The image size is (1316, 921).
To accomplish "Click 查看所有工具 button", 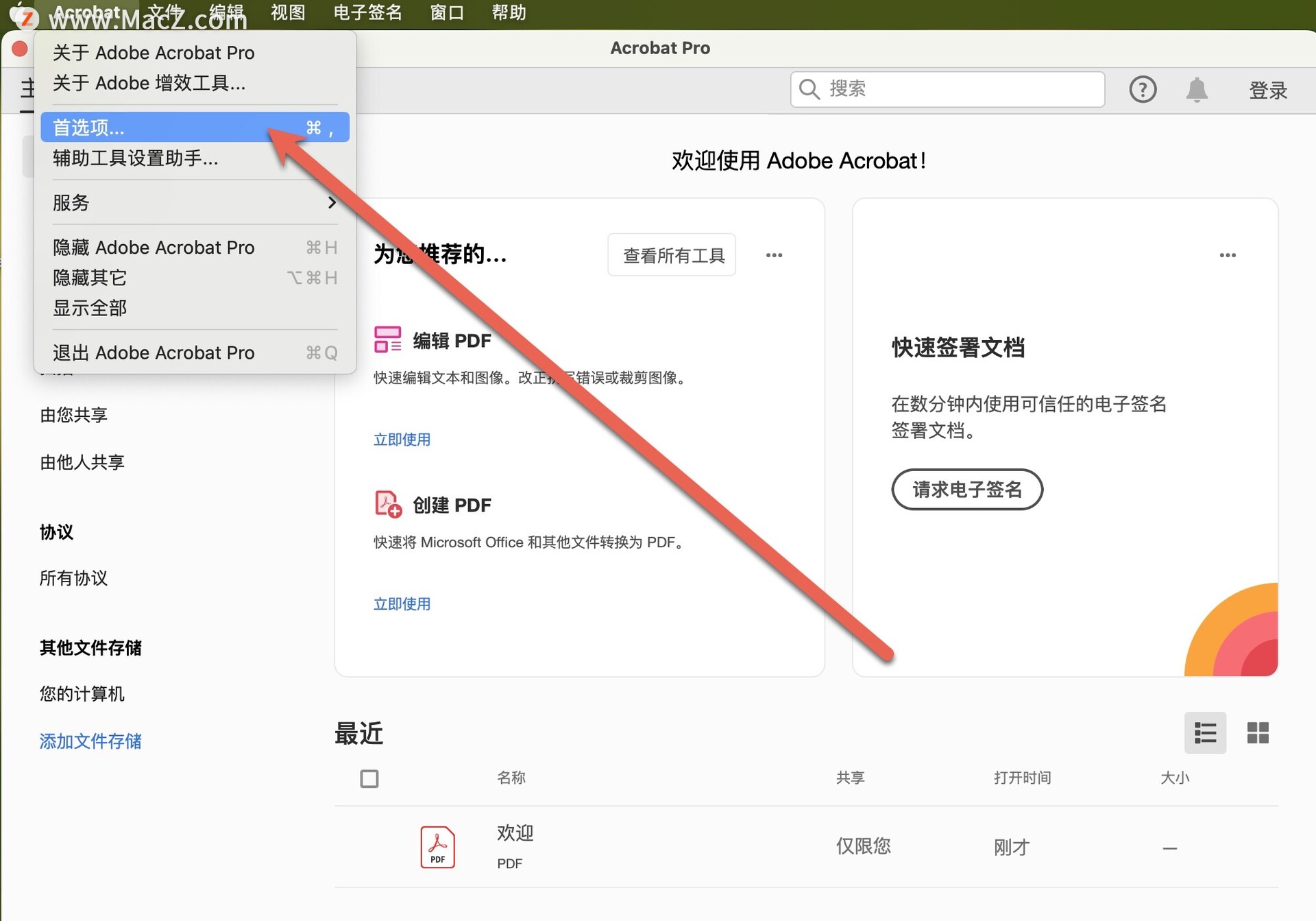I will click(672, 255).
